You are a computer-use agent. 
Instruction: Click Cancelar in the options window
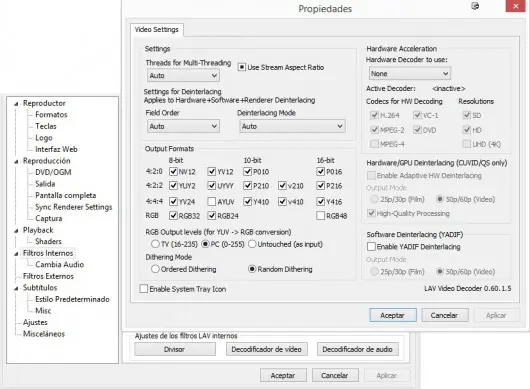pyautogui.click(x=335, y=375)
